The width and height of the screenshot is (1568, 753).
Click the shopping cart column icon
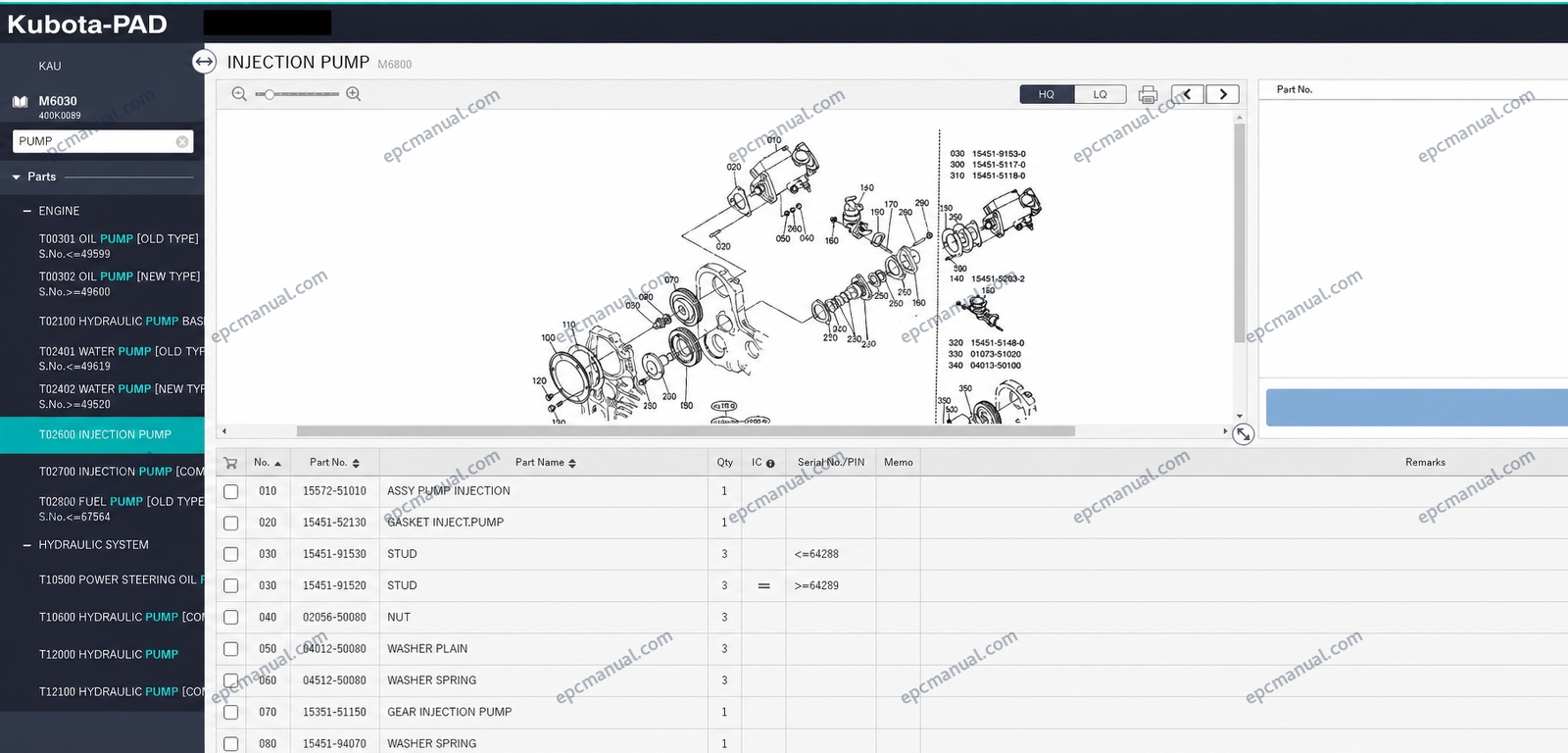click(x=230, y=463)
